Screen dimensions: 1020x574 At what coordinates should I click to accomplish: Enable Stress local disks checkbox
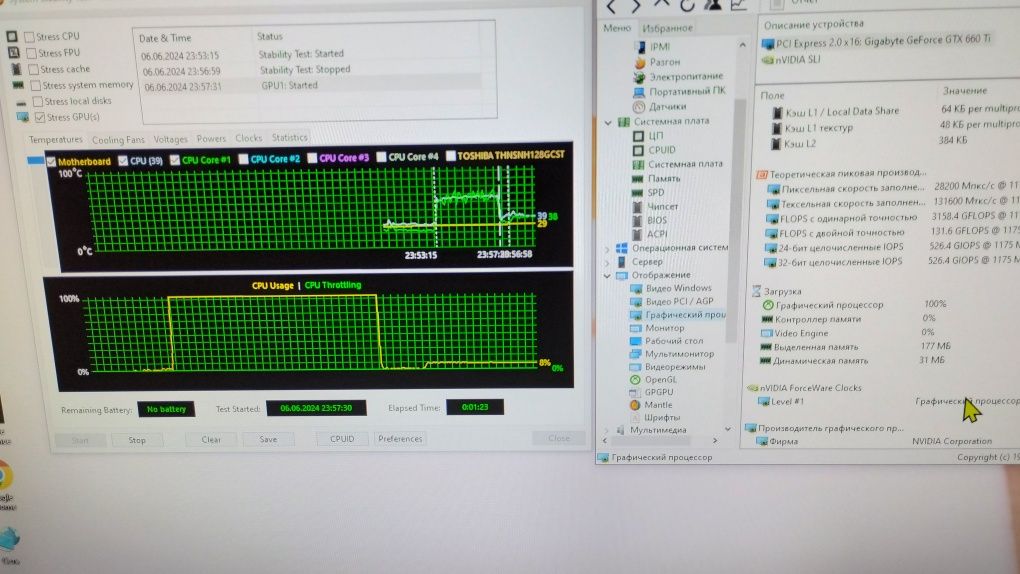click(x=38, y=101)
